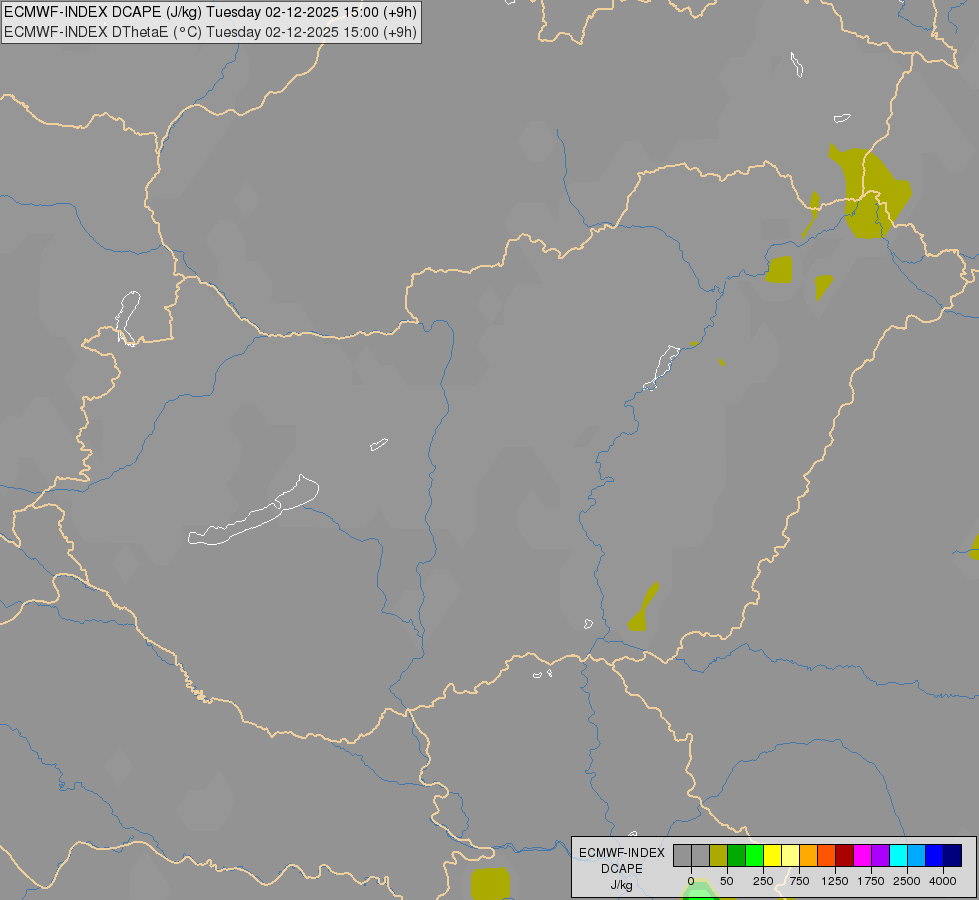This screenshot has width=979, height=900.
Task: Click the legend tick value '750'
Action: pyautogui.click(x=799, y=881)
